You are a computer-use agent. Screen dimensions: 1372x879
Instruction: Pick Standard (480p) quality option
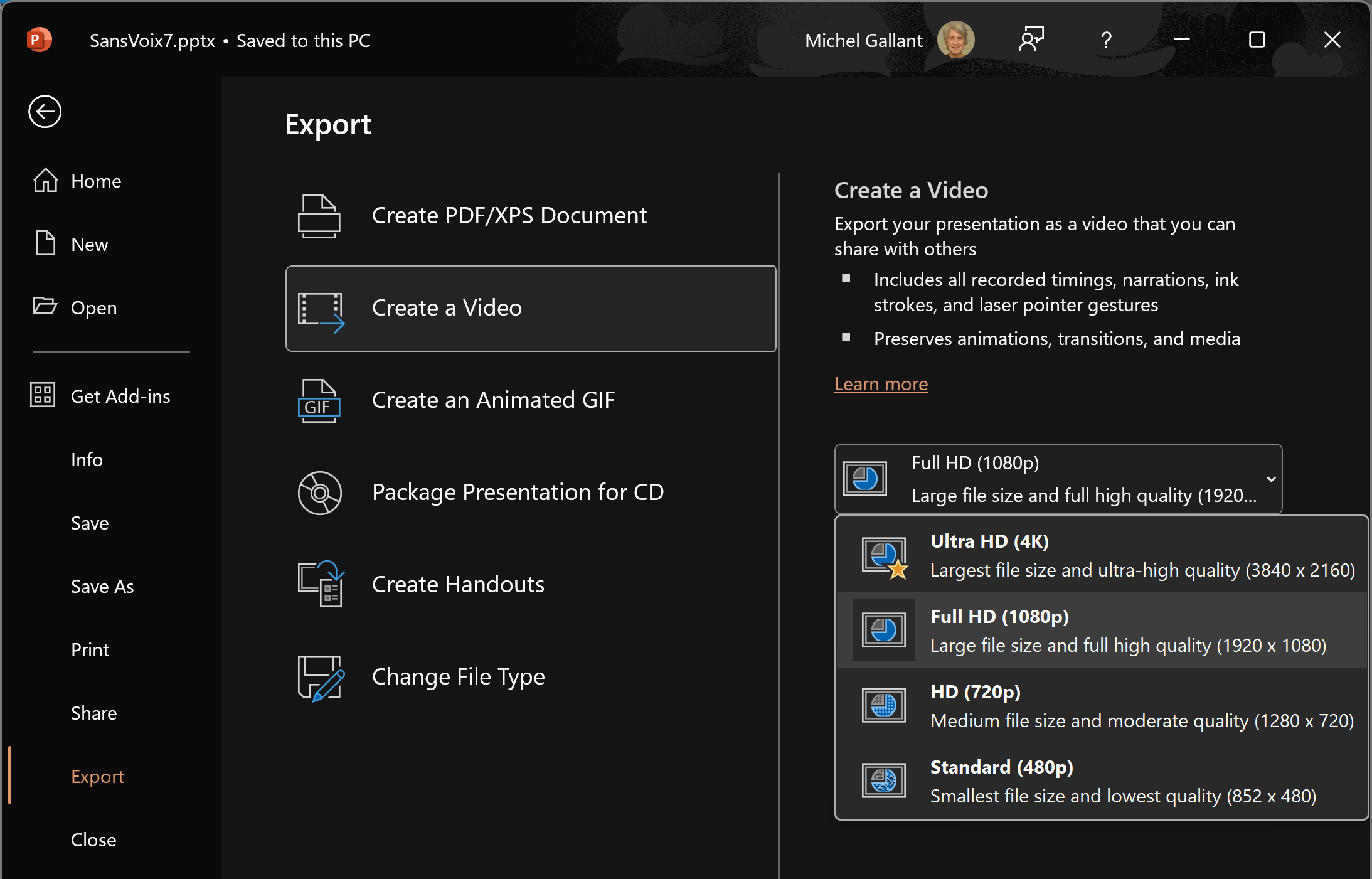coord(1102,781)
